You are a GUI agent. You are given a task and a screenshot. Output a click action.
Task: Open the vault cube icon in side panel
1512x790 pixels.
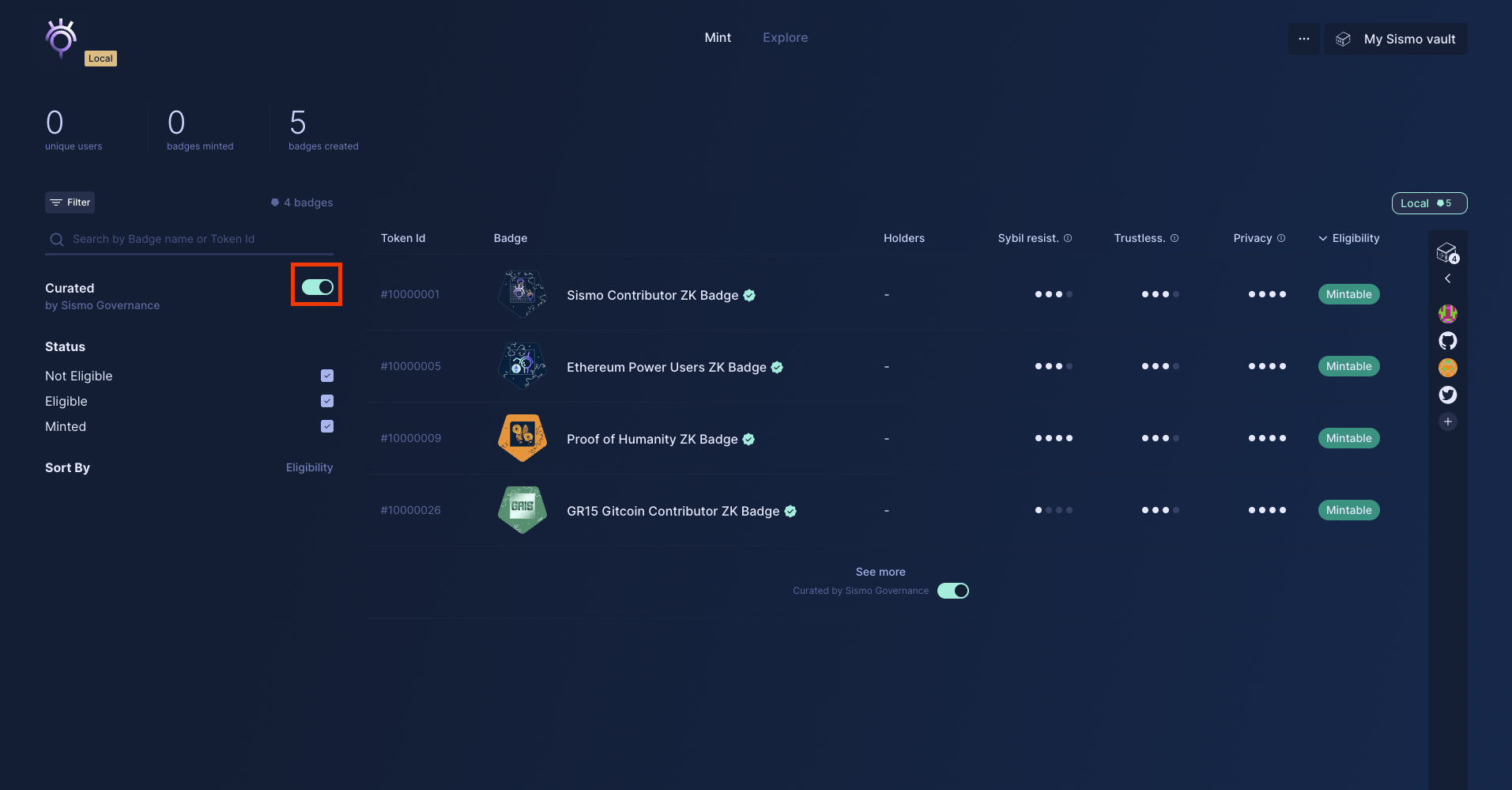pyautogui.click(x=1447, y=253)
